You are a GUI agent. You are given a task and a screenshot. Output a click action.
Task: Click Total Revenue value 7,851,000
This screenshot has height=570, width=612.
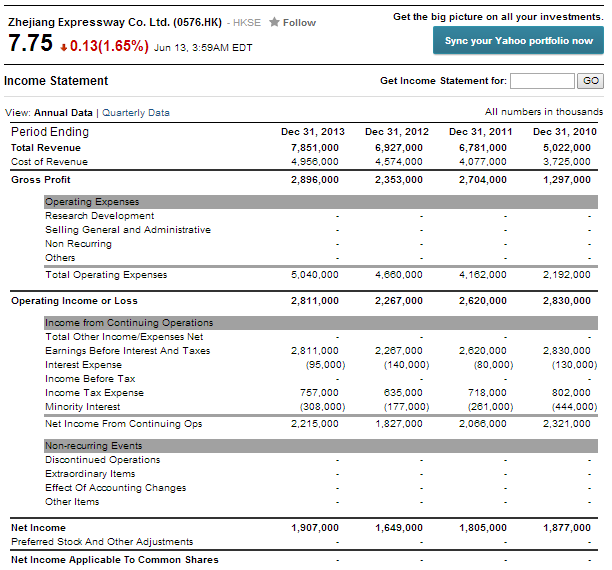pyautogui.click(x=315, y=148)
